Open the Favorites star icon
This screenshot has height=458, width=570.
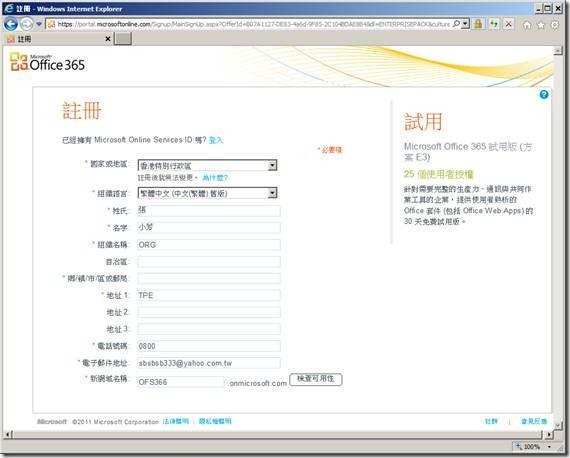point(541,25)
